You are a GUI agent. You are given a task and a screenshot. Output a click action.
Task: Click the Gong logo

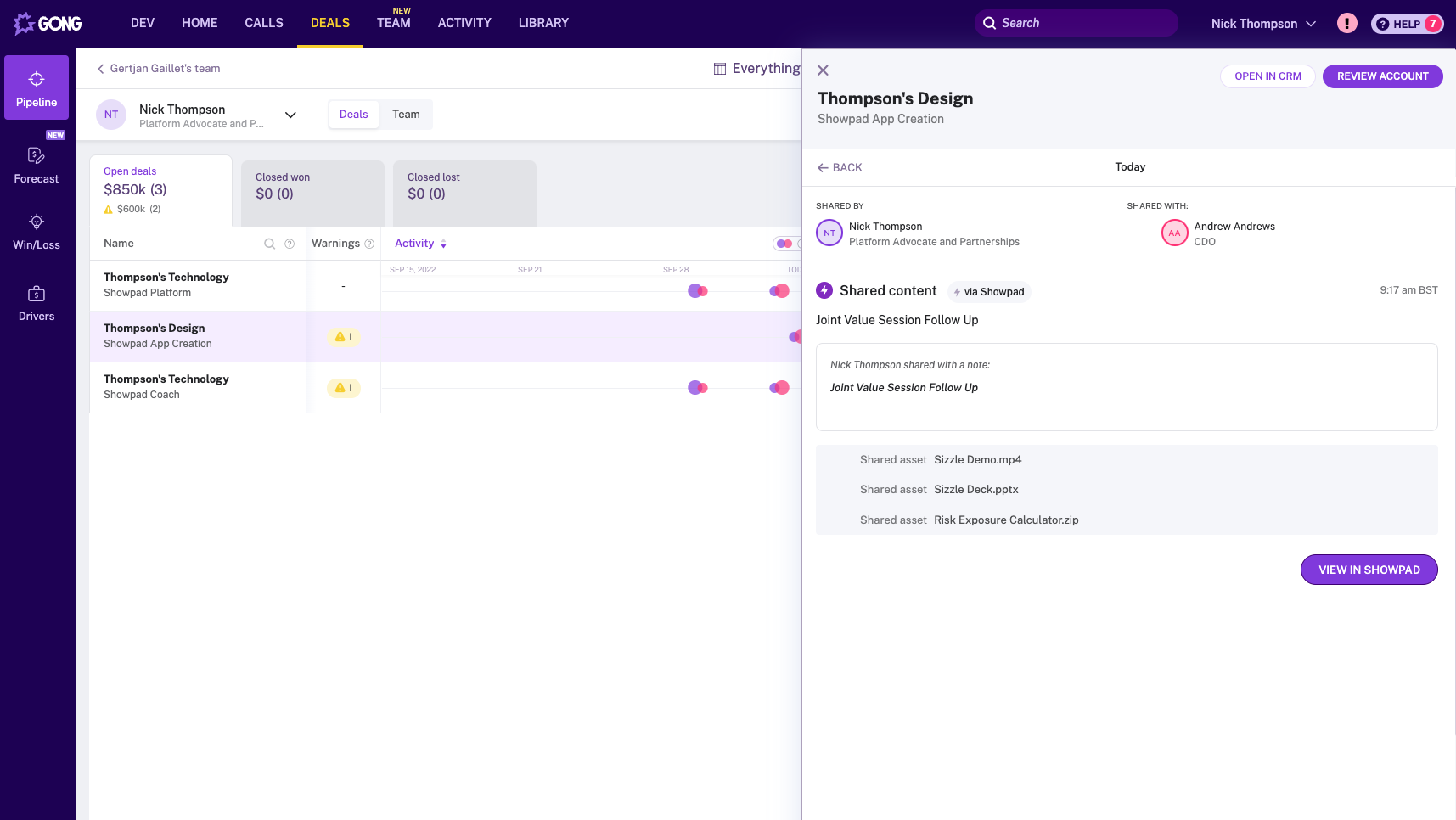pyautogui.click(x=48, y=24)
